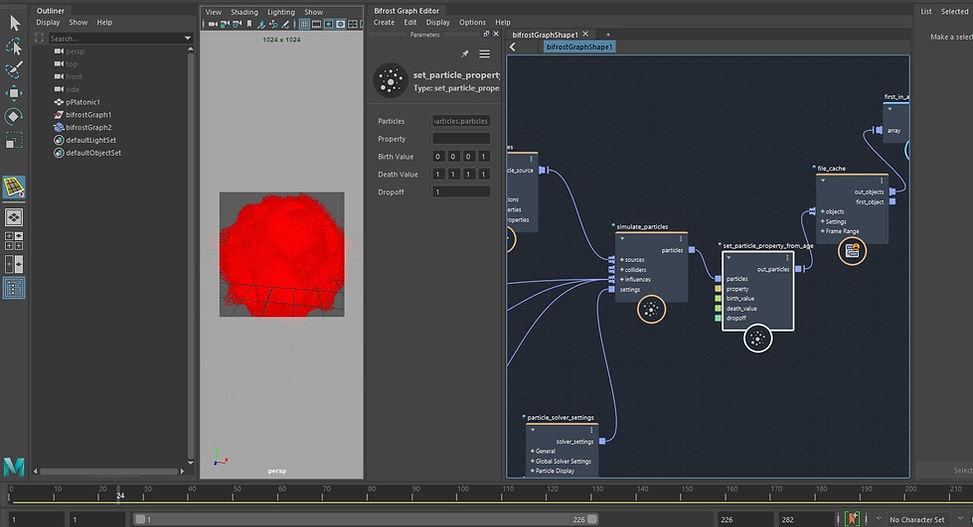The width and height of the screenshot is (973, 527).
Task: Click the time range slider bar
Action: coord(365,520)
